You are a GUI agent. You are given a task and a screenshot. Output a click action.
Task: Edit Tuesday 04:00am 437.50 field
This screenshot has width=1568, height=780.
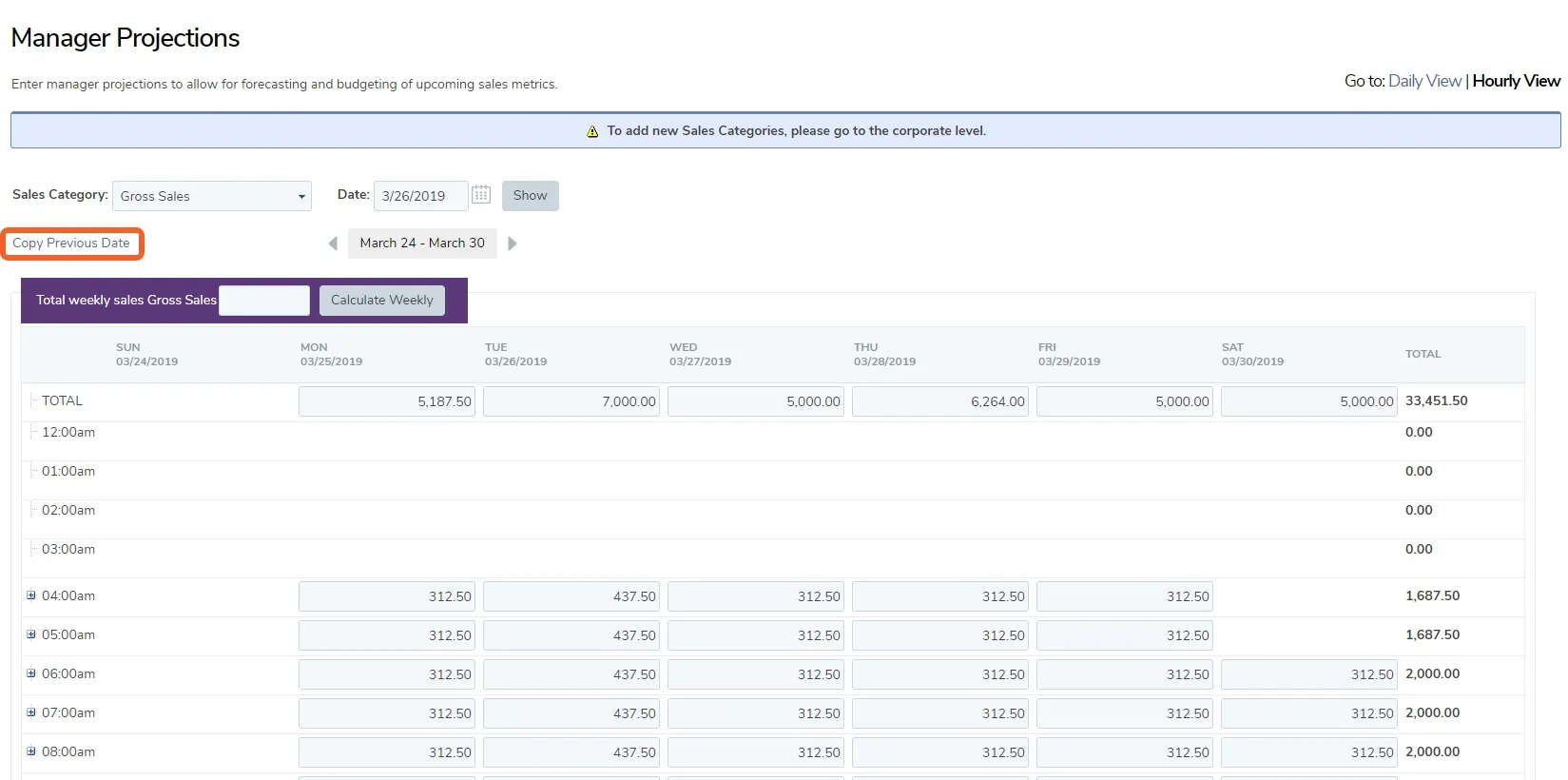(x=571, y=596)
